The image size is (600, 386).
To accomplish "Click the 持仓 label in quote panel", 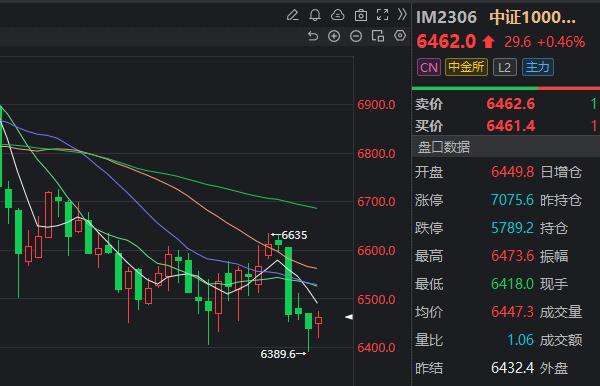I will pyautogui.click(x=554, y=228).
